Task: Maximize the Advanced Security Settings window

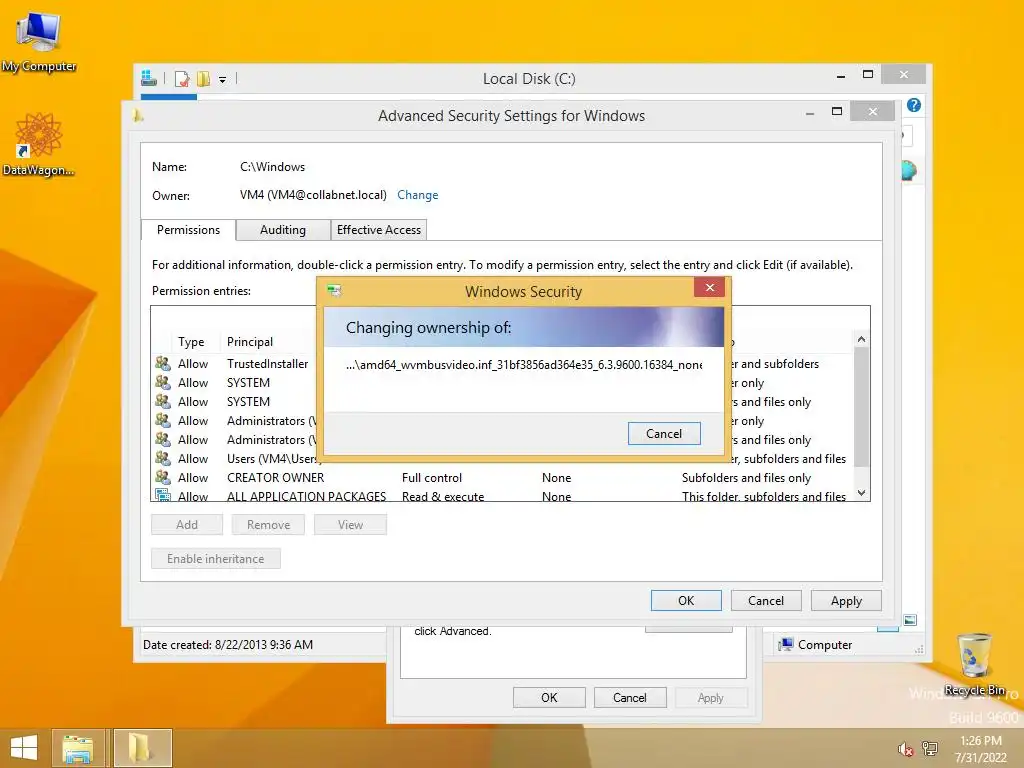Action: pyautogui.click(x=837, y=112)
